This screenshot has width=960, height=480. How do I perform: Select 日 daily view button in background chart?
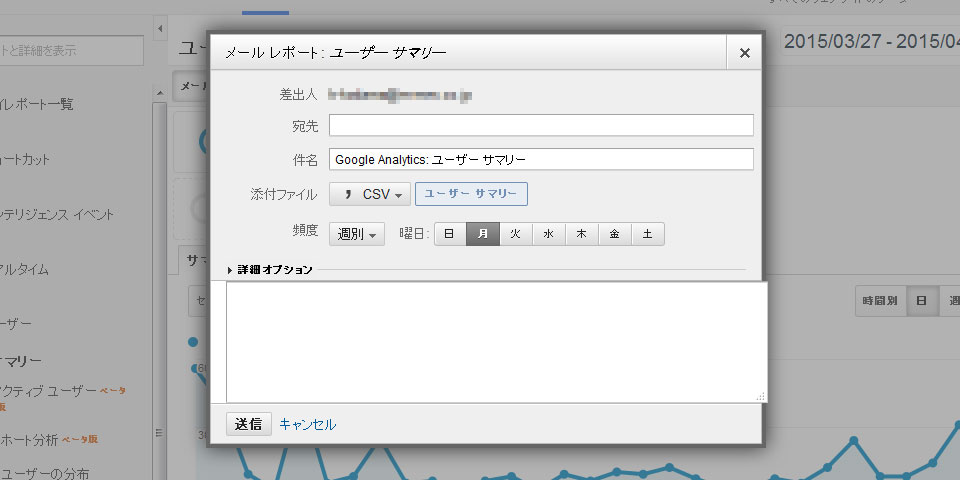[x=921, y=301]
